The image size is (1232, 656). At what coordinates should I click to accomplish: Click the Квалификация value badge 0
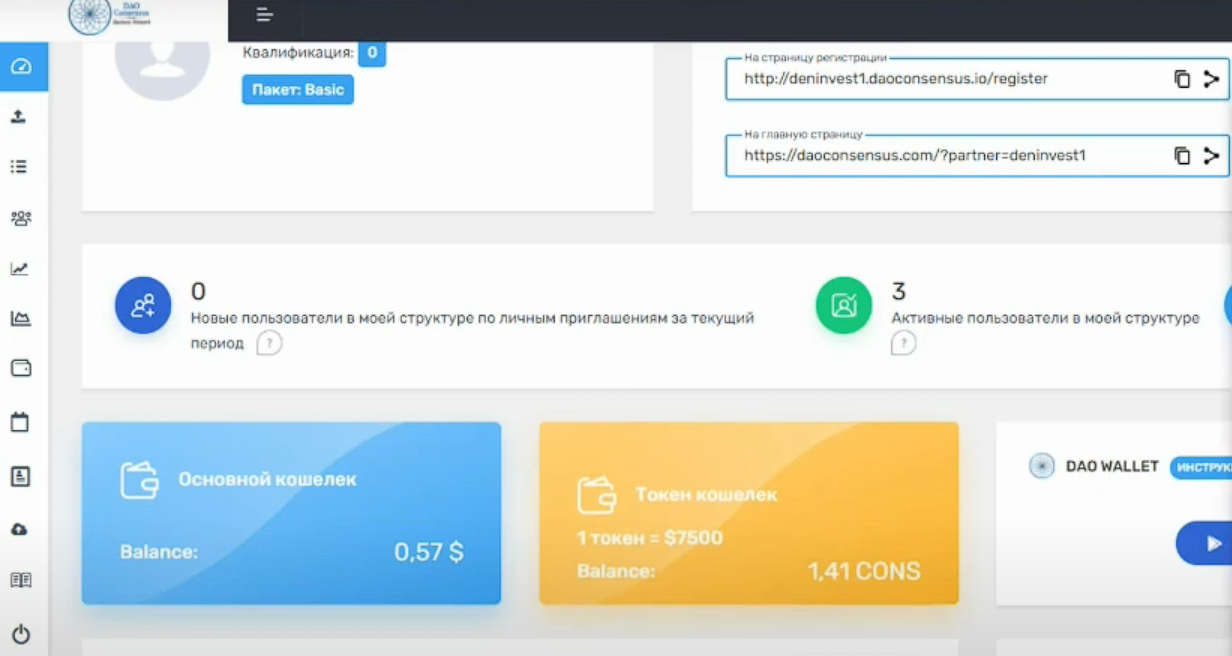coord(372,53)
